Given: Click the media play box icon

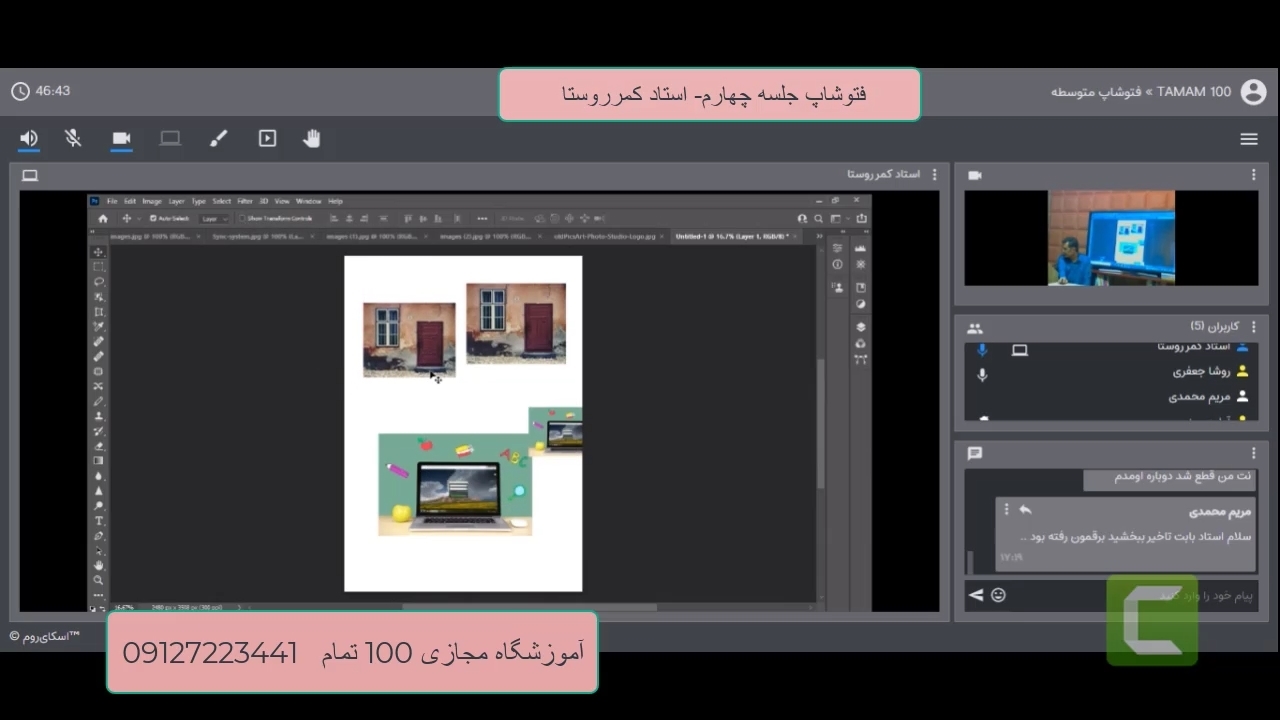Looking at the screenshot, I should 267,139.
